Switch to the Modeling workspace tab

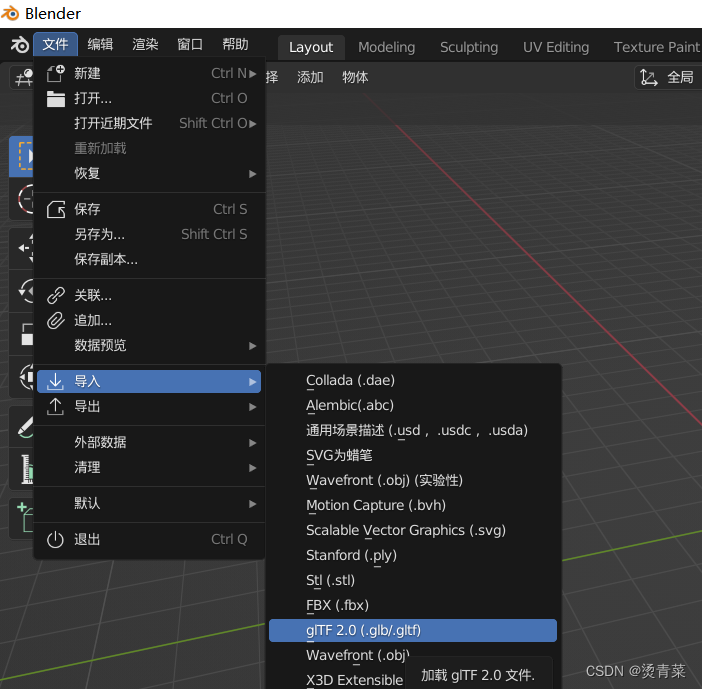[x=387, y=47]
